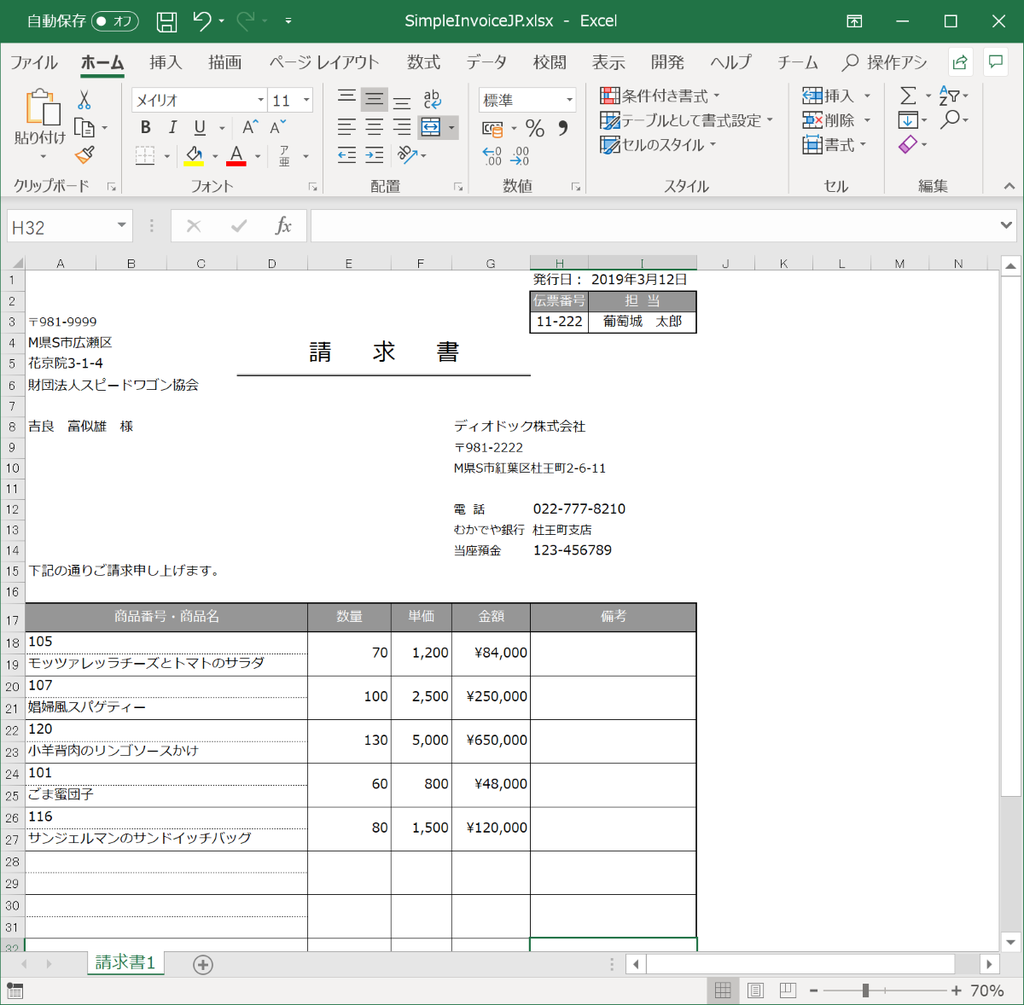Switch to the 数式 tab
This screenshot has height=1005, width=1024.
(423, 63)
